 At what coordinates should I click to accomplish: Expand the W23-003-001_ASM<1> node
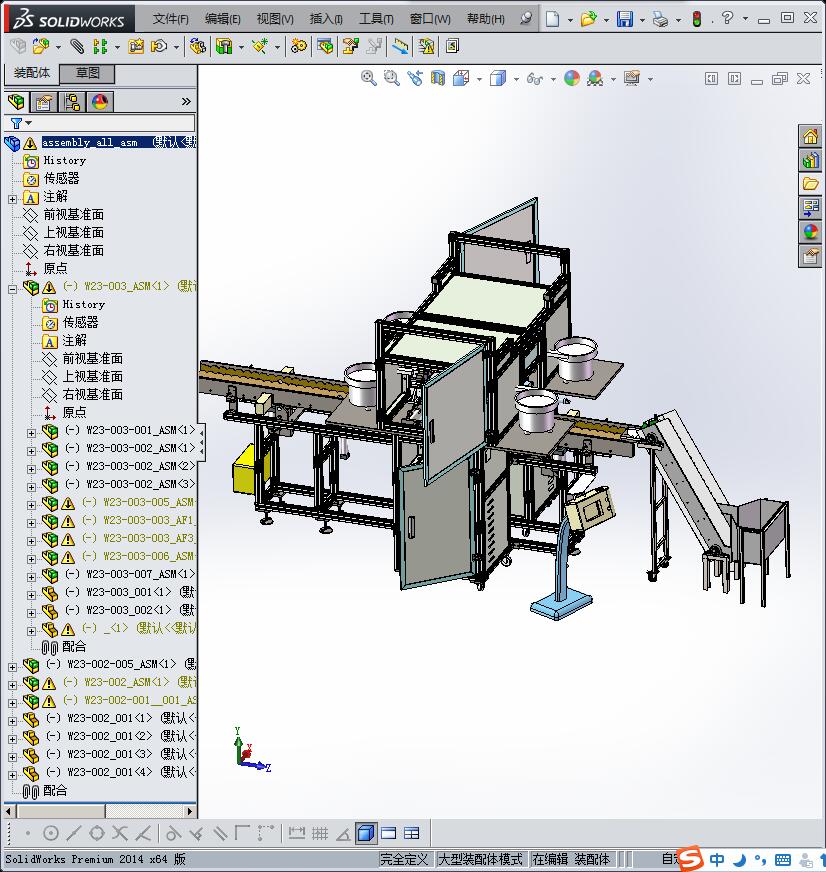point(31,433)
